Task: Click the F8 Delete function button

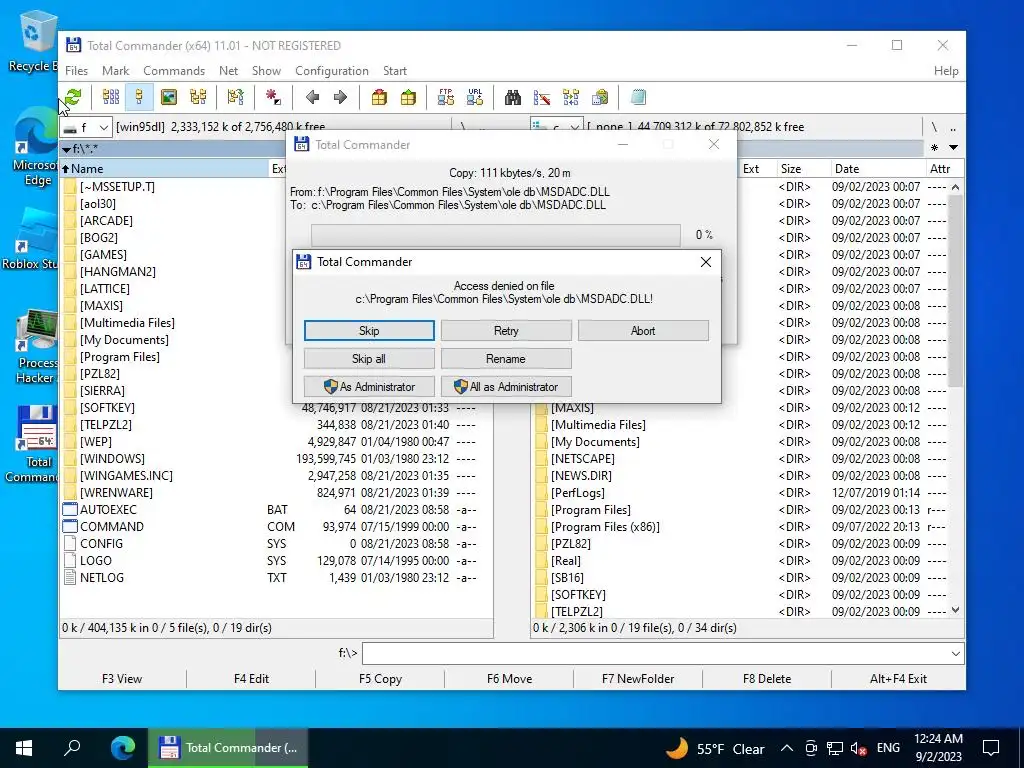Action: pyautogui.click(x=767, y=679)
